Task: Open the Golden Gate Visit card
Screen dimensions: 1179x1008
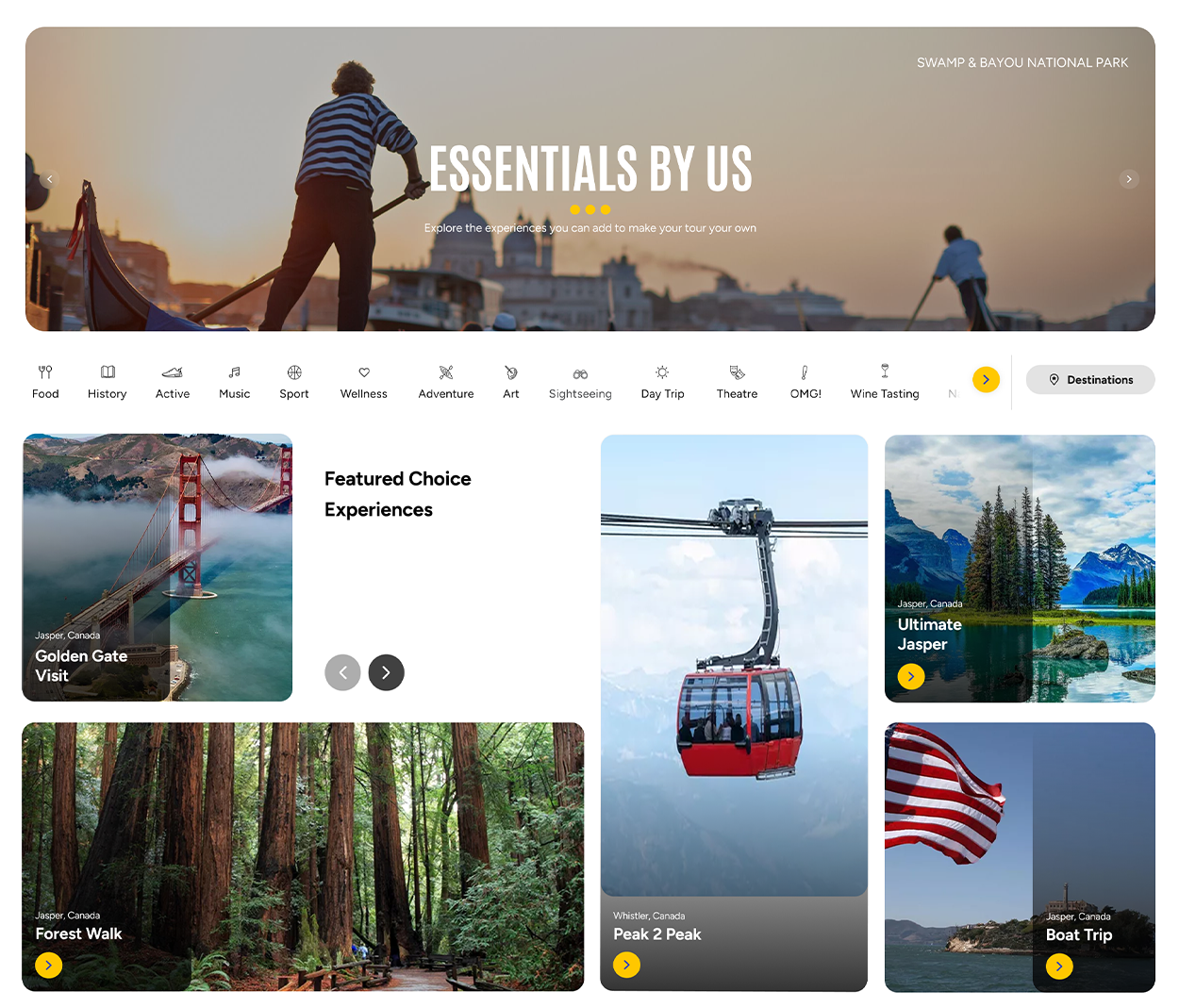Action: (158, 568)
